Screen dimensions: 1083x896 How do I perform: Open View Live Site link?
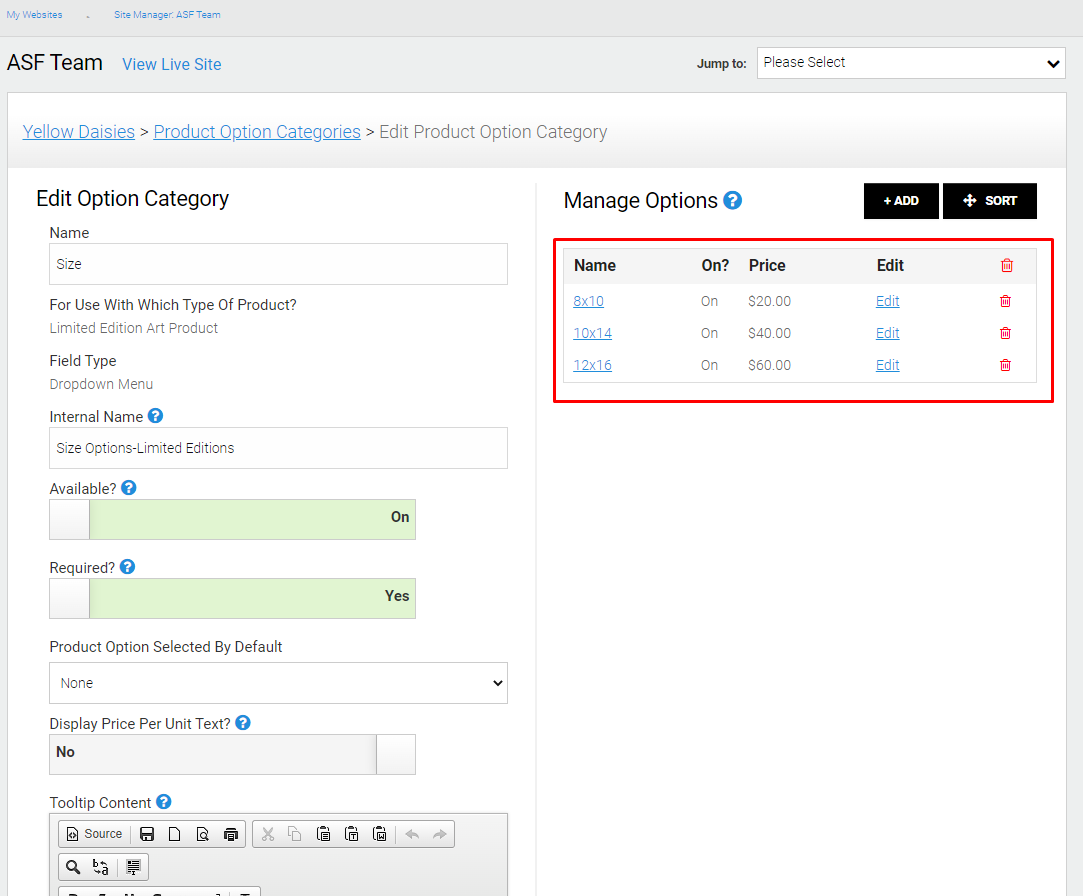[x=171, y=64]
